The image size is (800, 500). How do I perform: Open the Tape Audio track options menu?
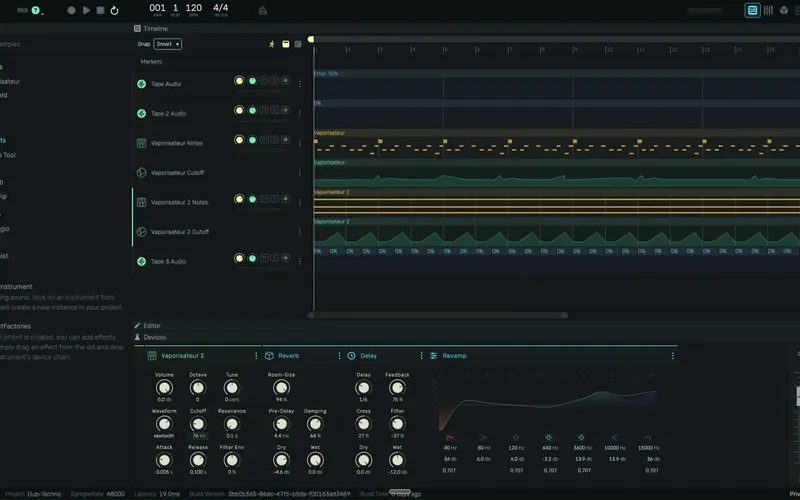pyautogui.click(x=299, y=84)
